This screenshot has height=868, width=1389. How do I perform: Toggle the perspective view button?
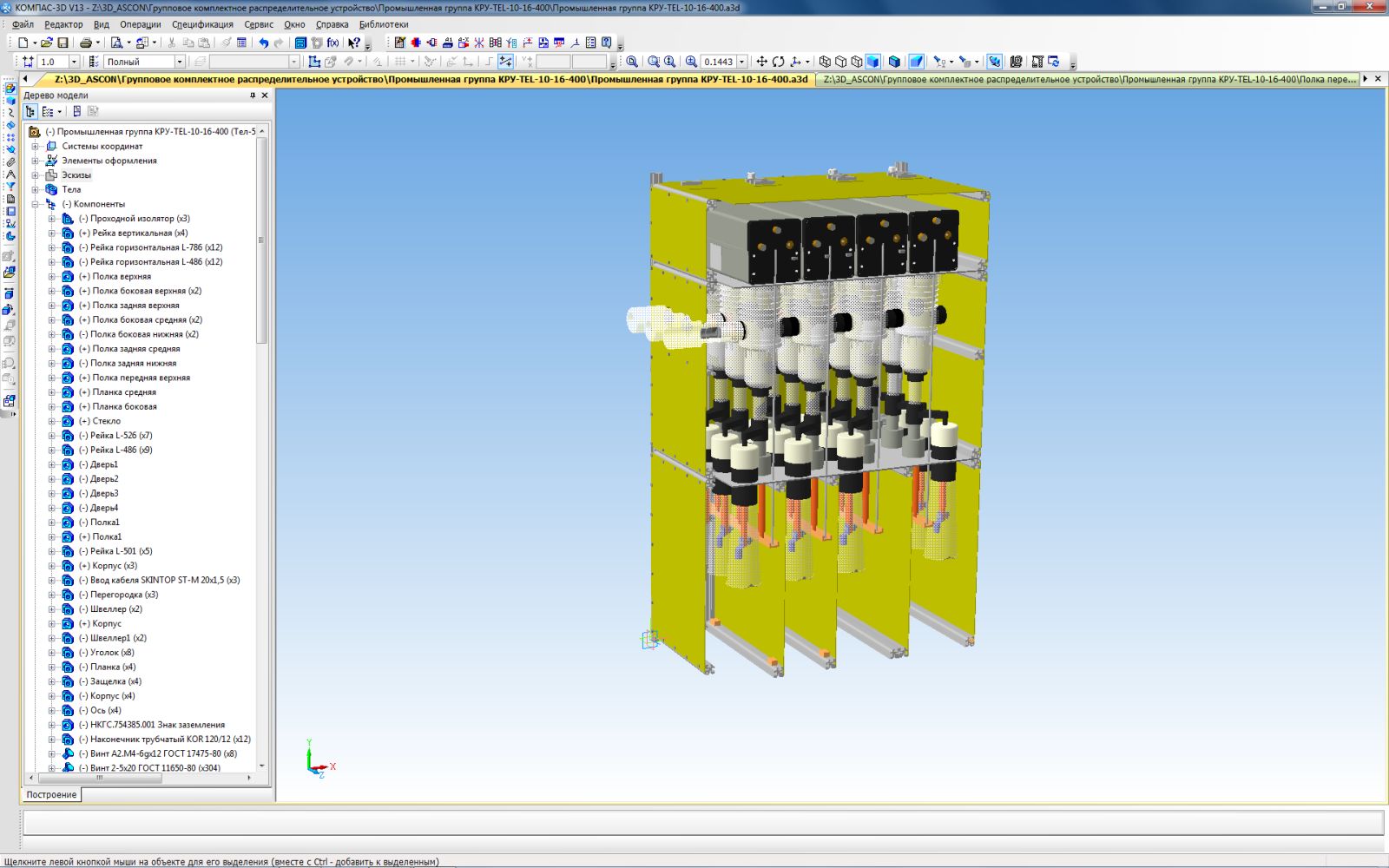[x=916, y=62]
